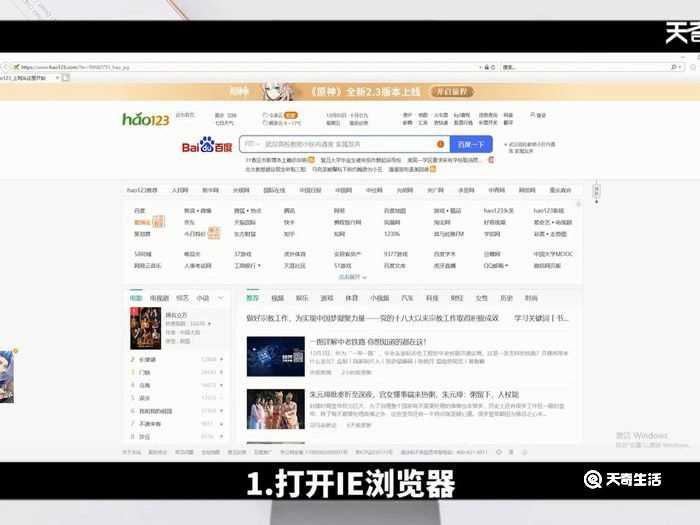The height and width of the screenshot is (525, 700).
Task: Open the 网页 dropdown in the search box
Action: (x=252, y=144)
